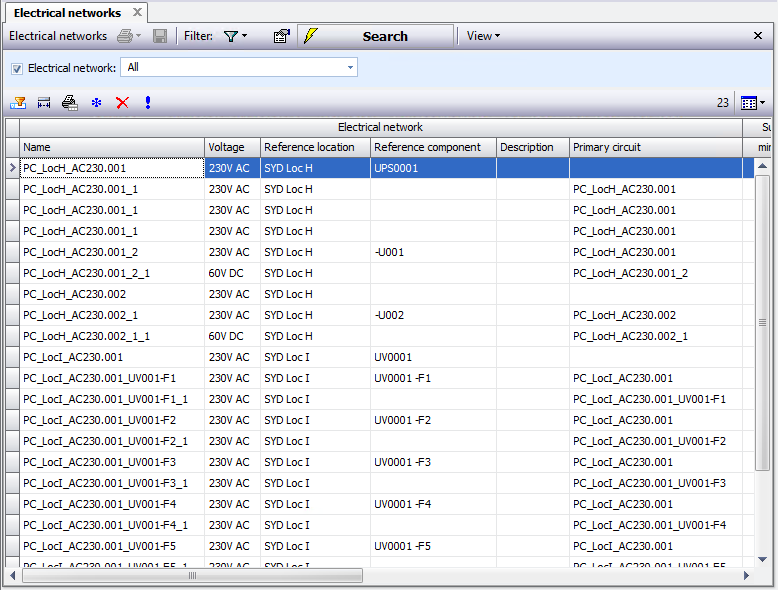Click the Name column header
Screen dimensions: 778x590
pos(112,147)
